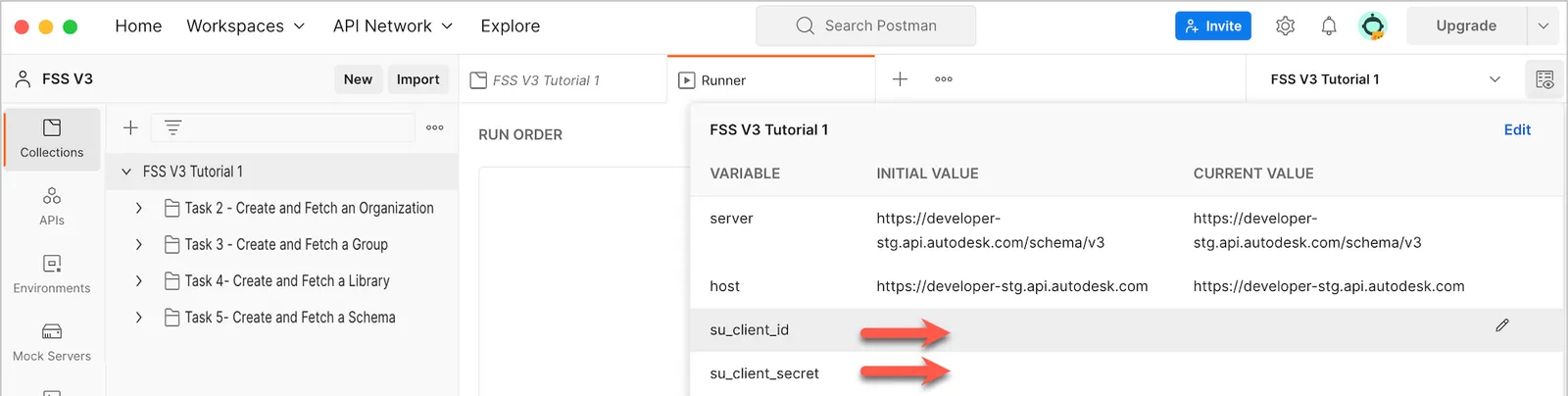This screenshot has width=1568, height=396.
Task: Edit the su_client_id variable with pencil icon
Action: (x=1502, y=325)
